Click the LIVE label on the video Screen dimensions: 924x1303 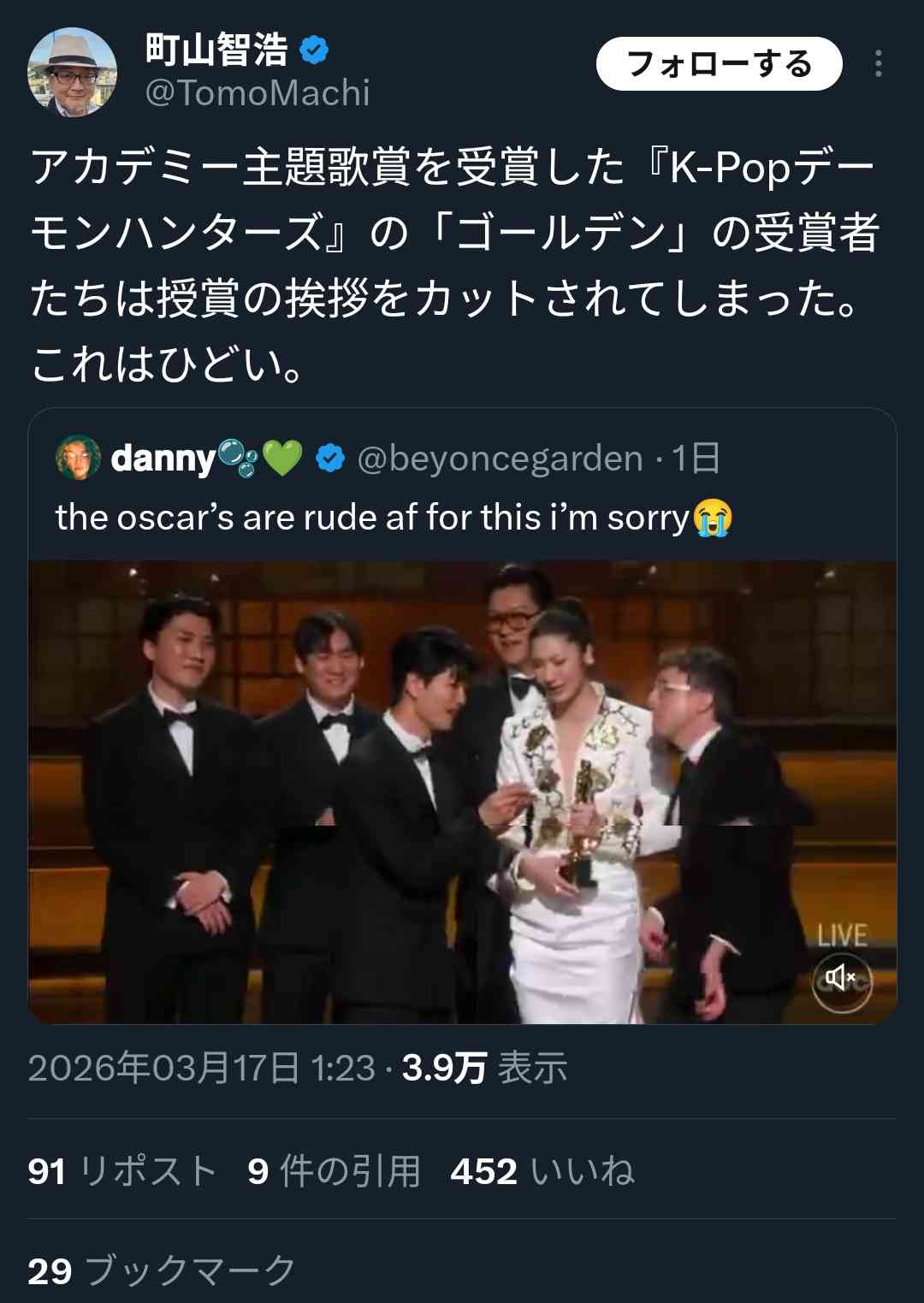842,936
